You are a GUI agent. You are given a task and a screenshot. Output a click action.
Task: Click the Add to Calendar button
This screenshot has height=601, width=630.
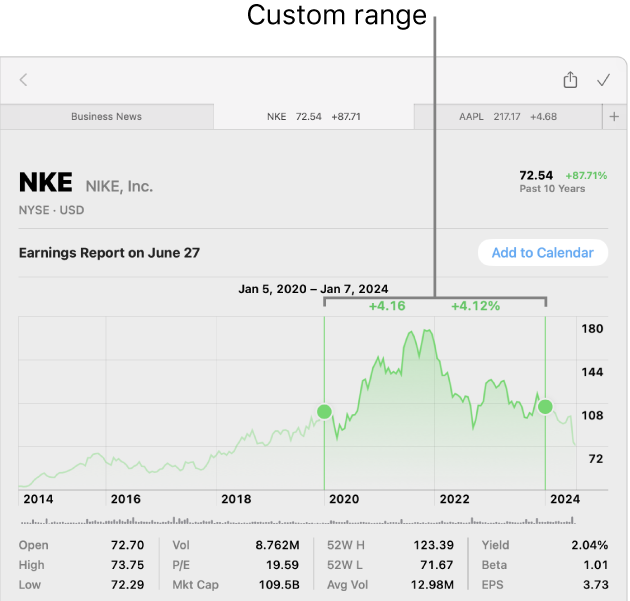(x=542, y=252)
